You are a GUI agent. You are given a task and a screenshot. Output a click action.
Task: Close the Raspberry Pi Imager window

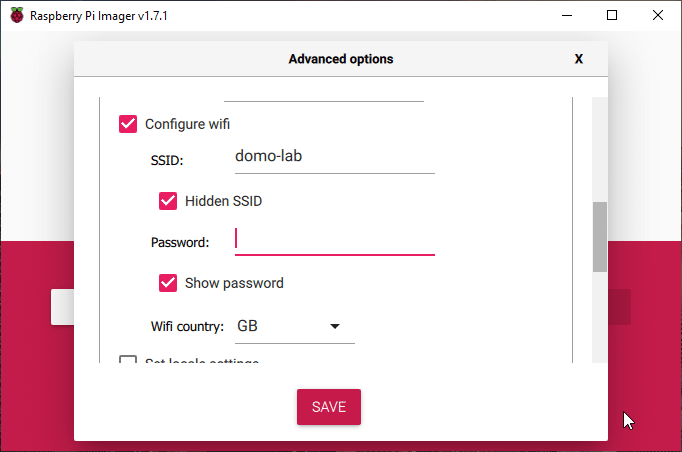click(658, 15)
